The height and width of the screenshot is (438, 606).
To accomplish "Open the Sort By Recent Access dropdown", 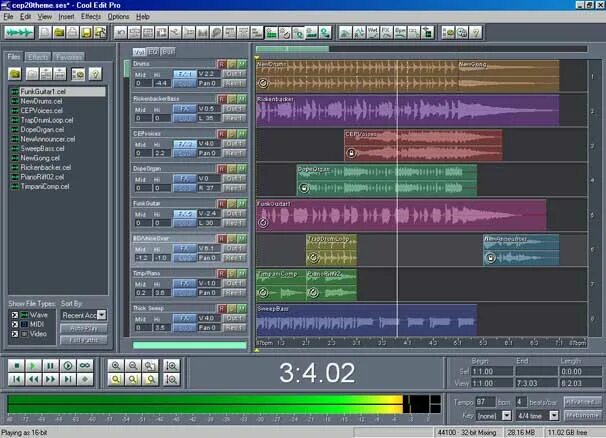I will pos(102,315).
